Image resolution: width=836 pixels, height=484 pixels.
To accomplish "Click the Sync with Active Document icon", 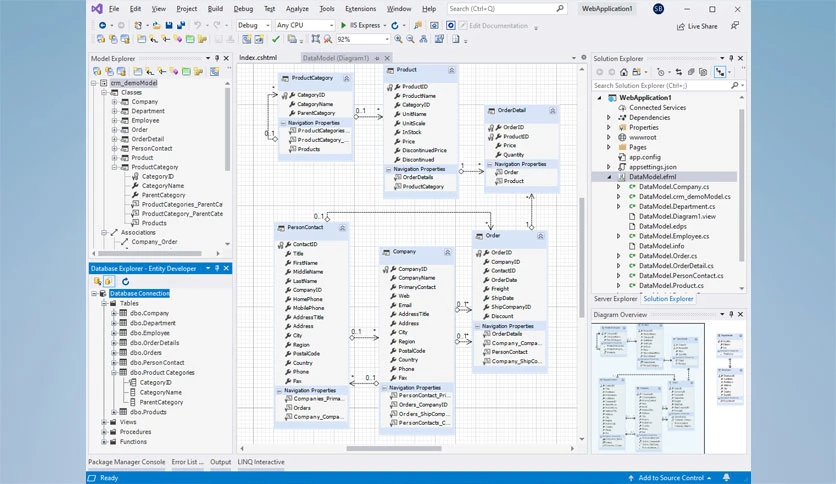I will pyautogui.click(x=679, y=72).
